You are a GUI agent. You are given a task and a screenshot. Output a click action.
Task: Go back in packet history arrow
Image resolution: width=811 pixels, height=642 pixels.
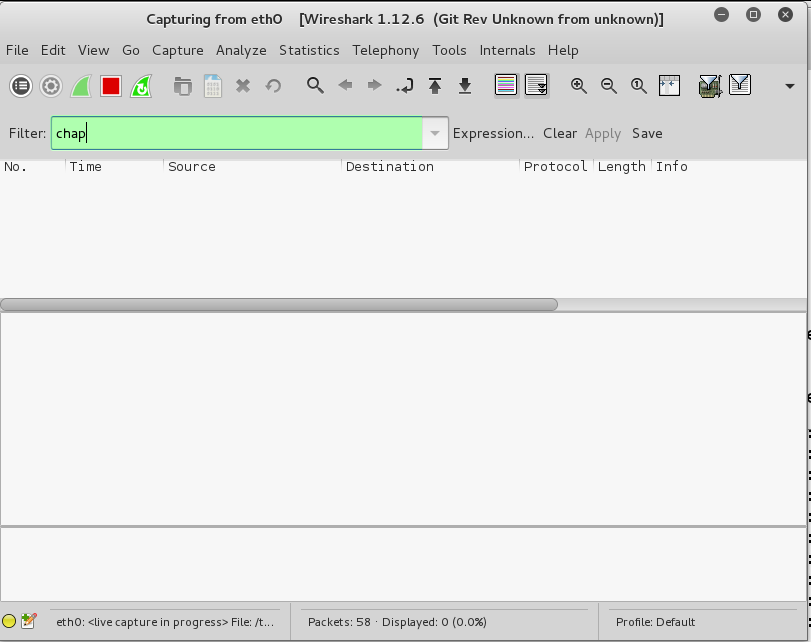click(345, 85)
